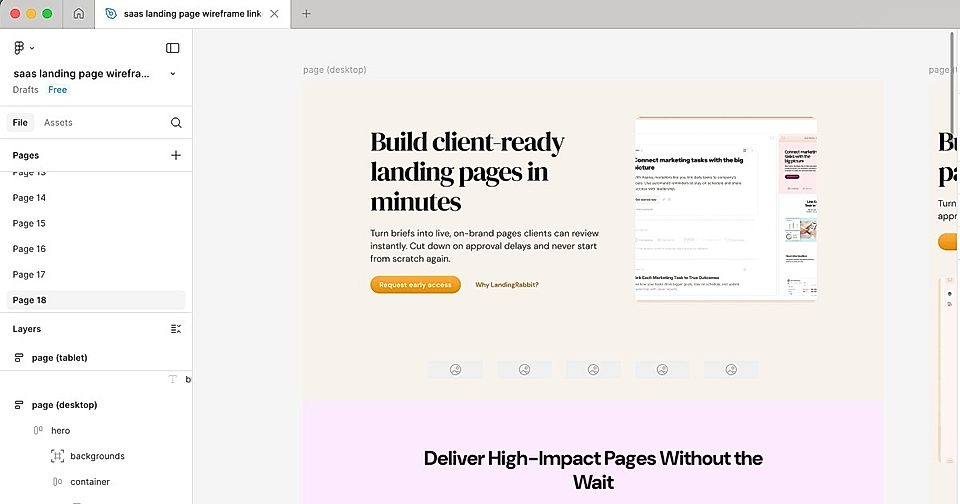Select Page 14 in pages list
The image size is (960, 504).
click(29, 198)
